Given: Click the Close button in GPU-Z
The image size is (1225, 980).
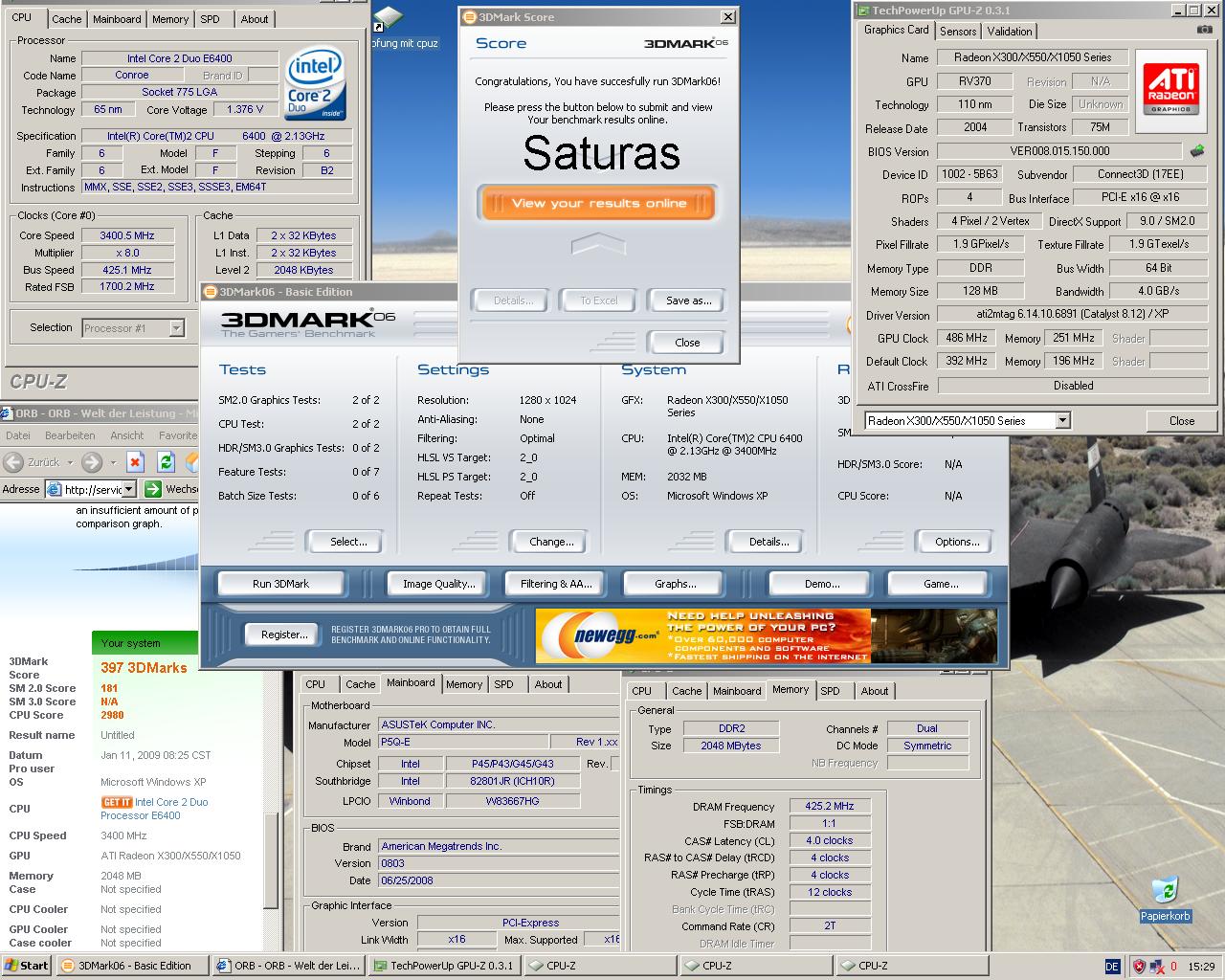Looking at the screenshot, I should pos(1182,421).
